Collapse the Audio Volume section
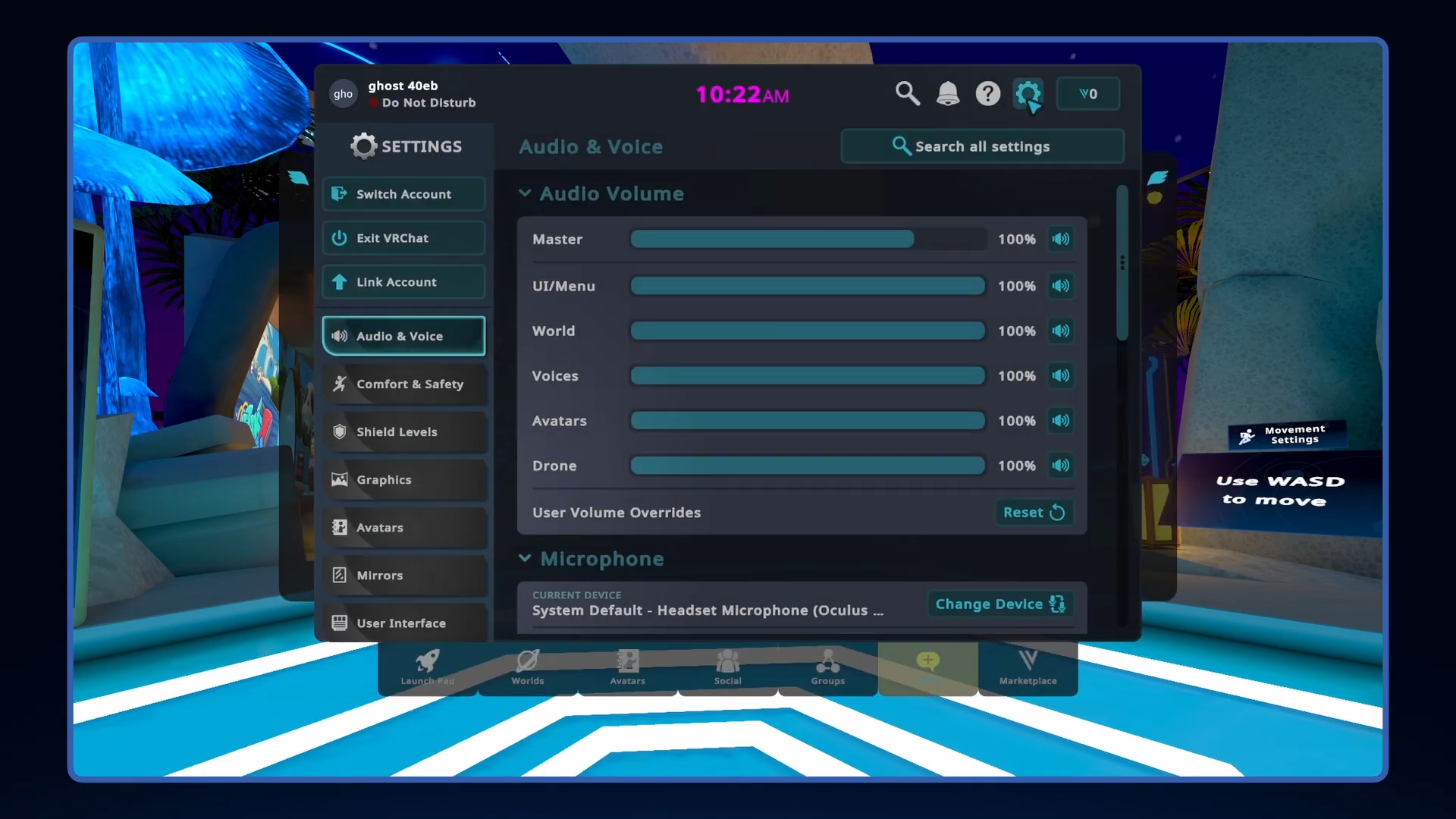 coord(525,193)
